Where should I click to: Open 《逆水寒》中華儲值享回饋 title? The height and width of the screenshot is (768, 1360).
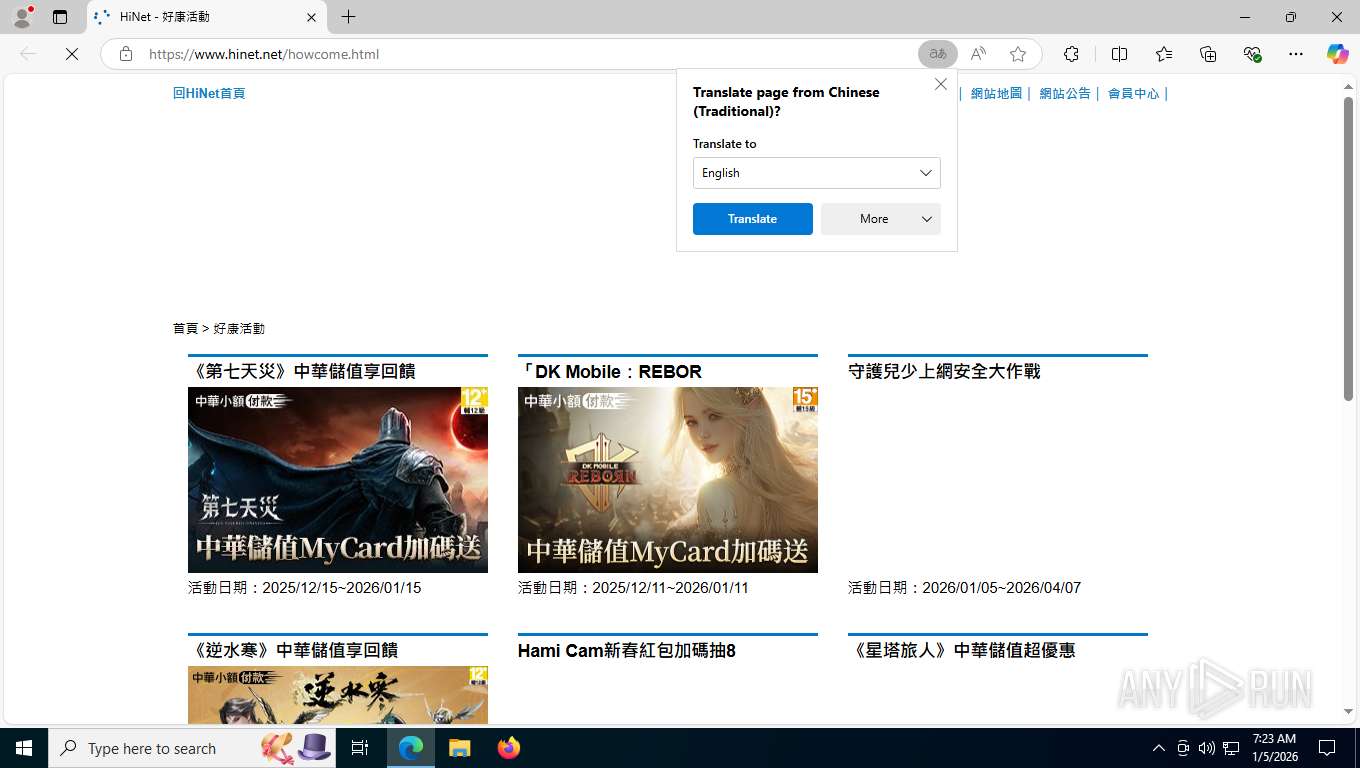(x=293, y=650)
